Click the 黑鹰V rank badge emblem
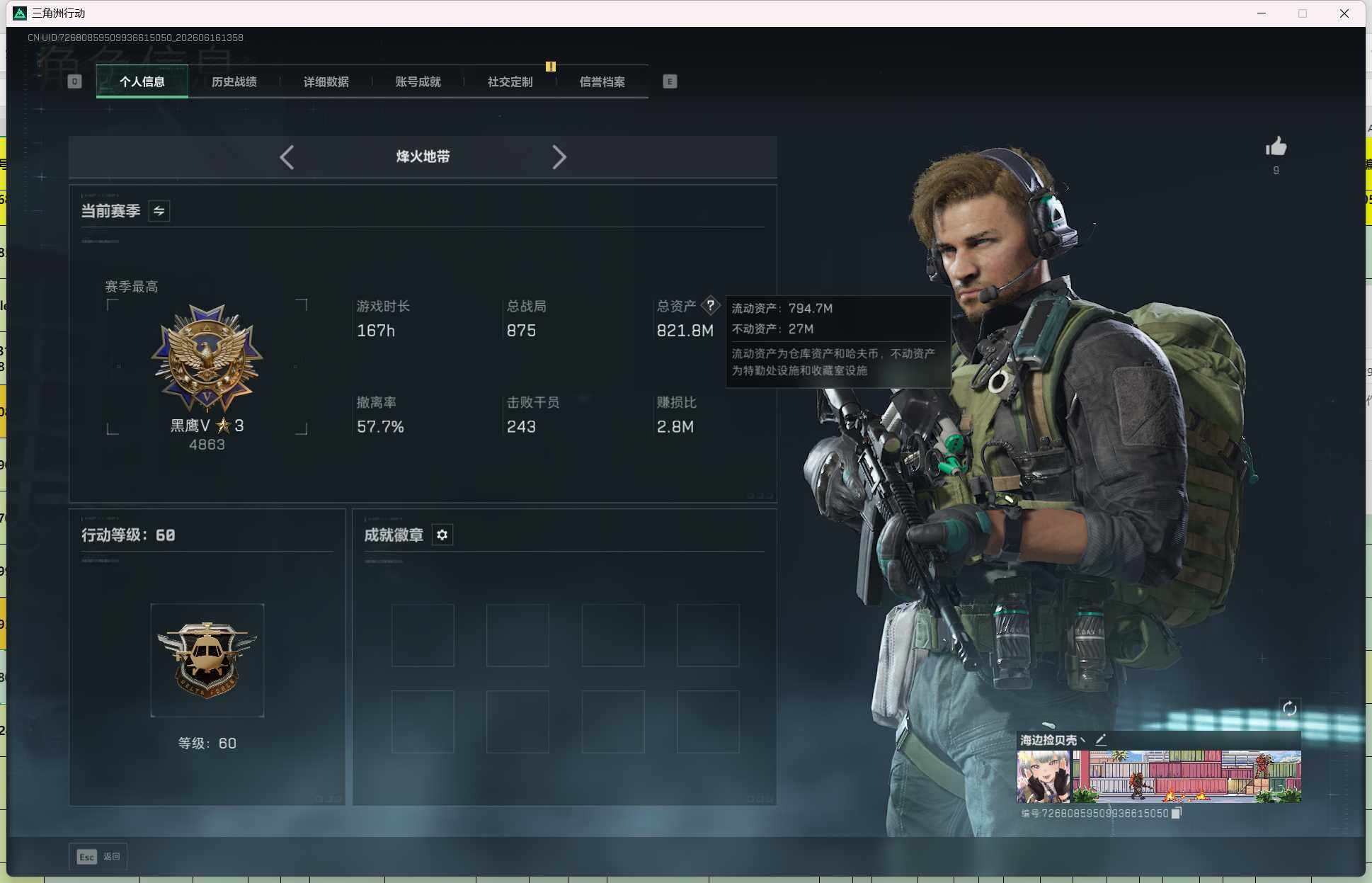 pyautogui.click(x=207, y=358)
